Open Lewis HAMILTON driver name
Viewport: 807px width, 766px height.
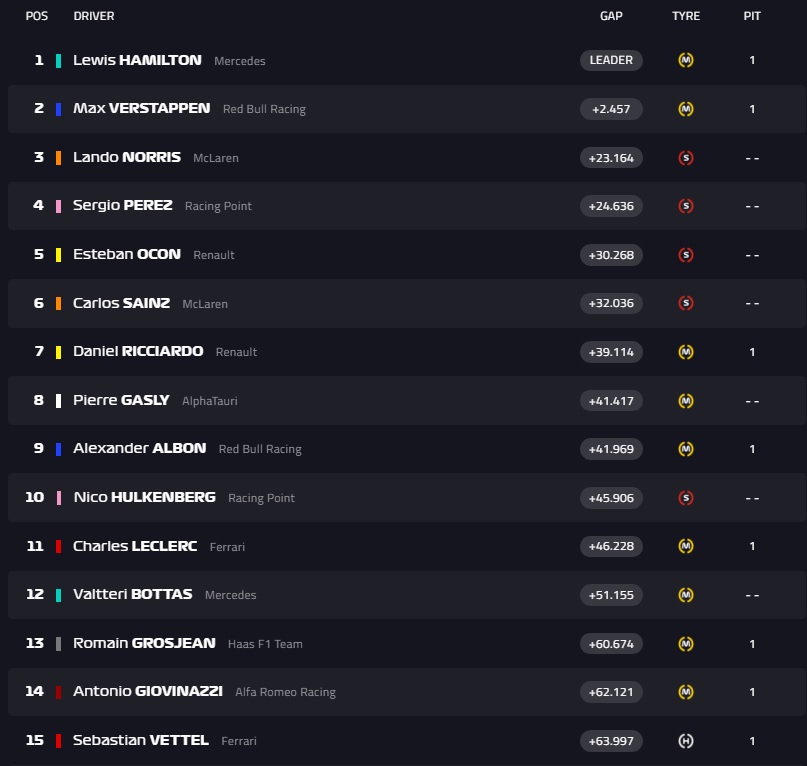137,60
